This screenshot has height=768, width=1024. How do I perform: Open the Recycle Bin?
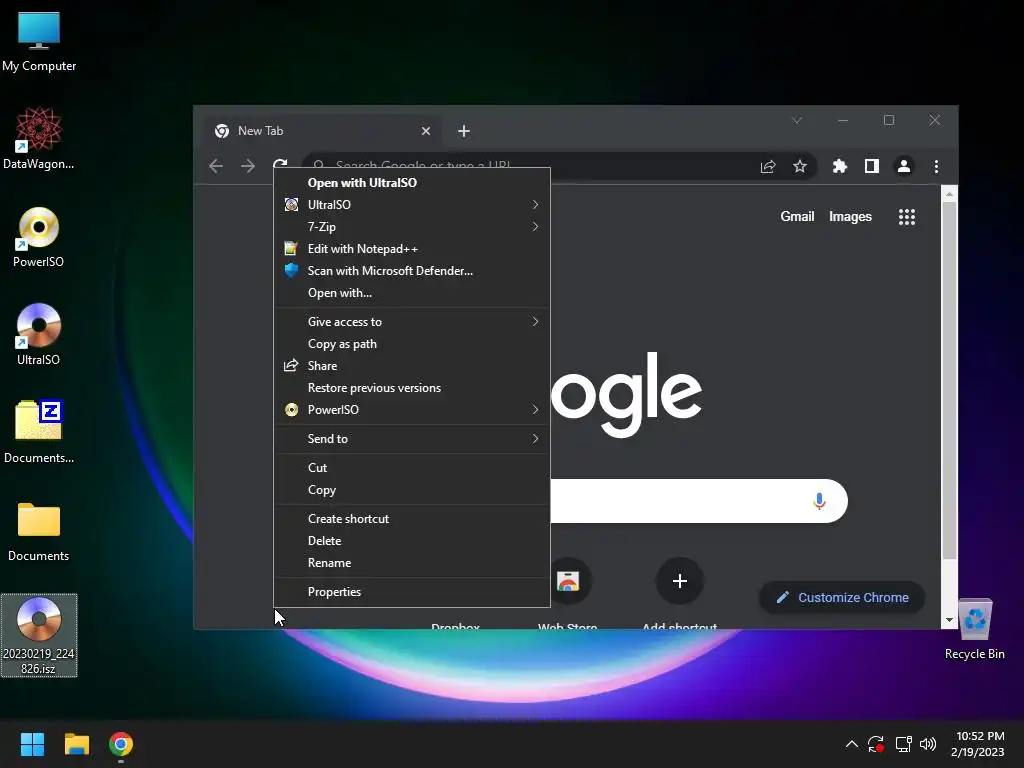point(974,629)
